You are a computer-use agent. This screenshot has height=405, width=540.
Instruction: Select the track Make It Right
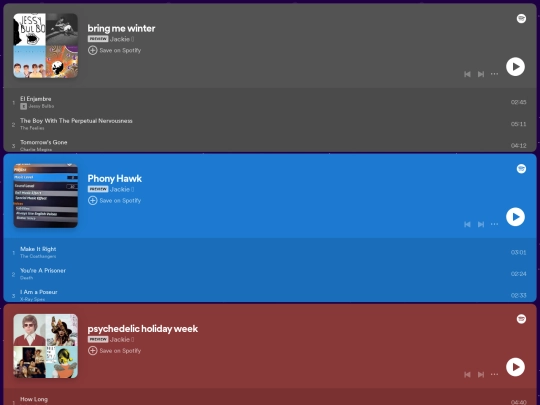coord(38,249)
